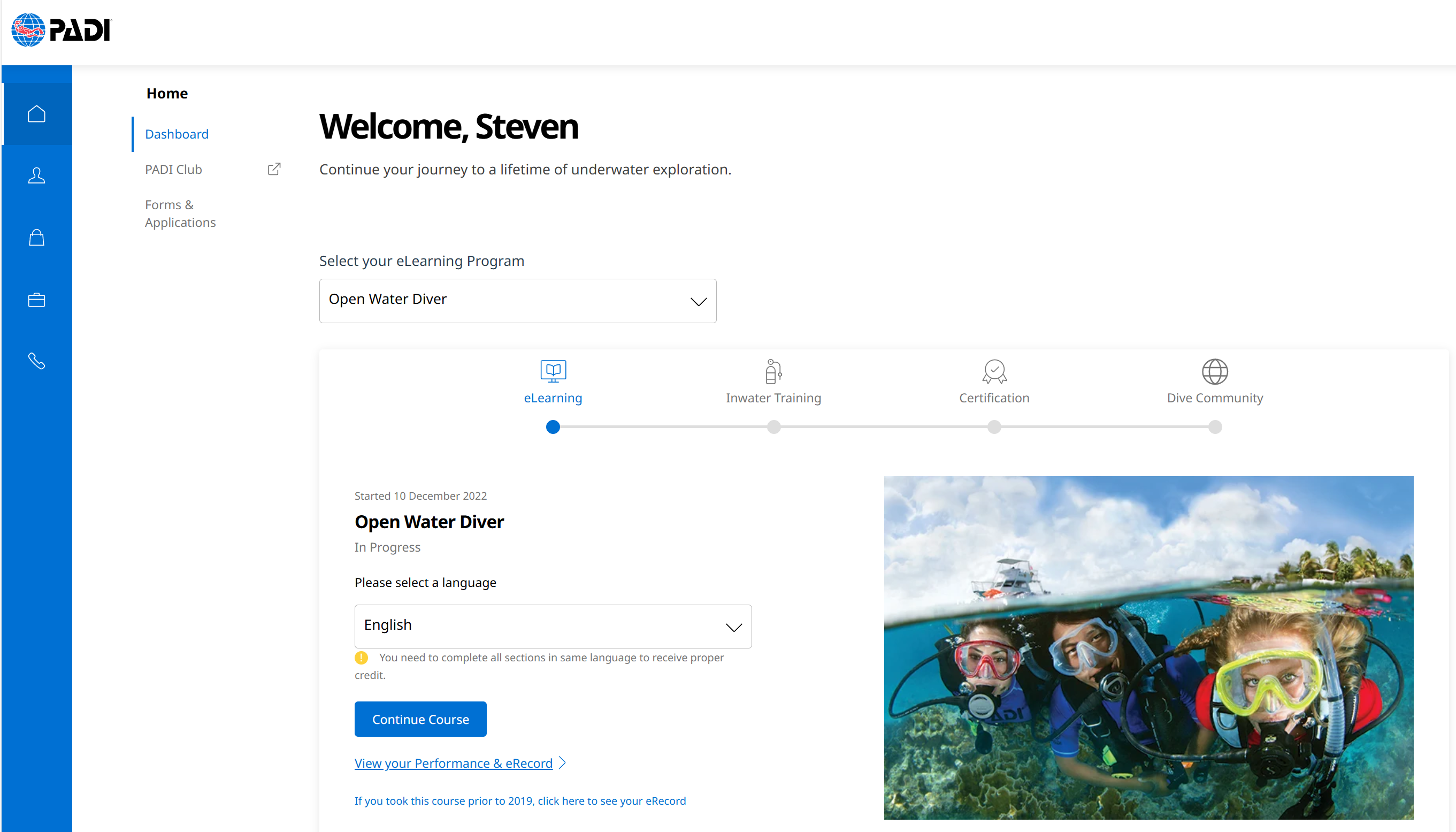Click the Inwater Training tank icon

(773, 371)
